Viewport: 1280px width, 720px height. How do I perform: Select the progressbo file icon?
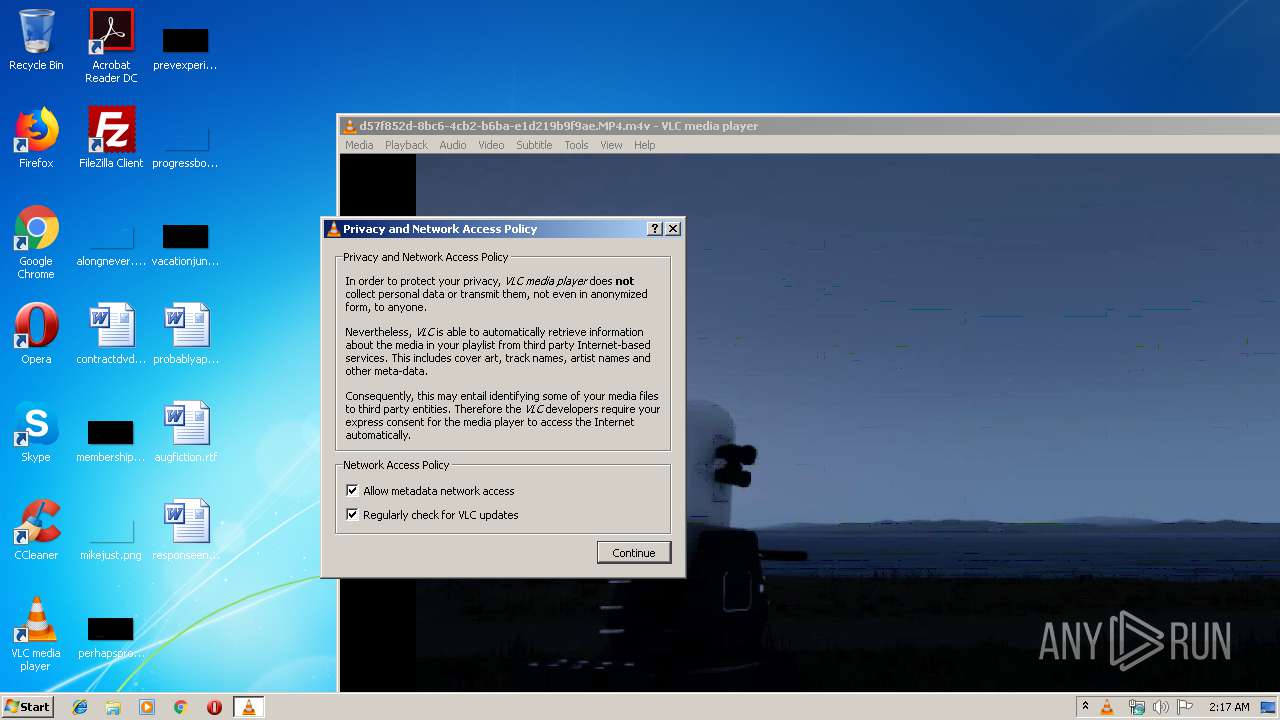pyautogui.click(x=186, y=145)
